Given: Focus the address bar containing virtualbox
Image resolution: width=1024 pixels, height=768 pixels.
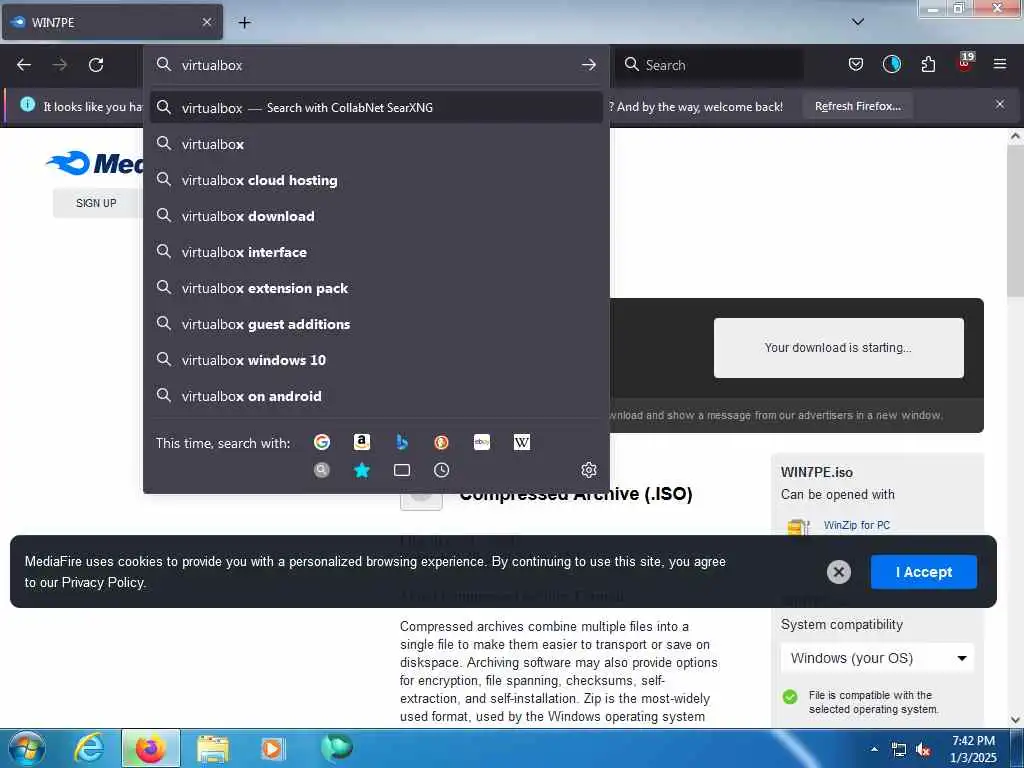Looking at the screenshot, I should pyautogui.click(x=376, y=65).
